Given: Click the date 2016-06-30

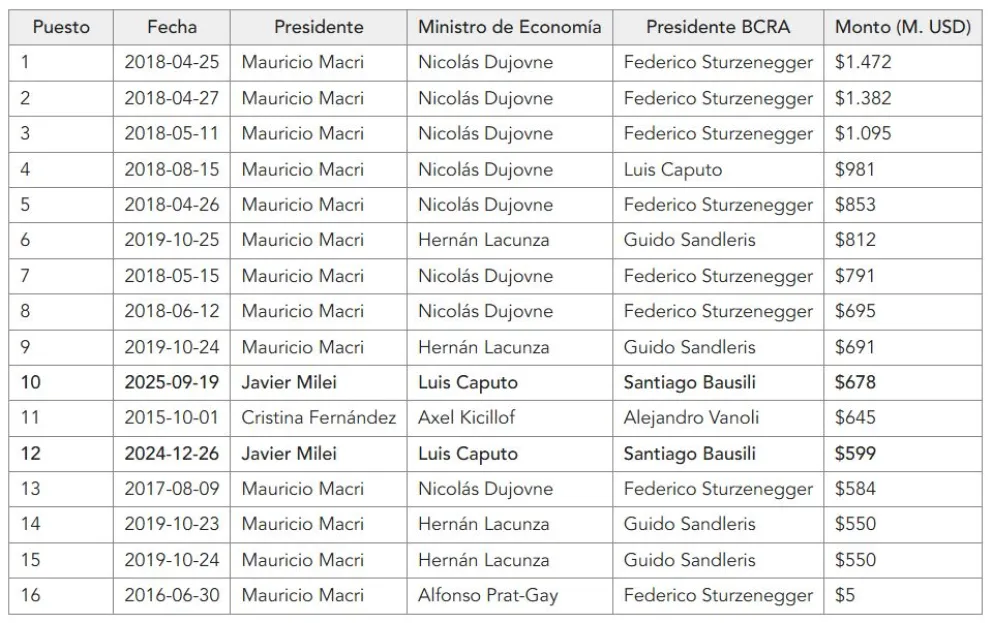Looking at the screenshot, I should pyautogui.click(x=172, y=596).
